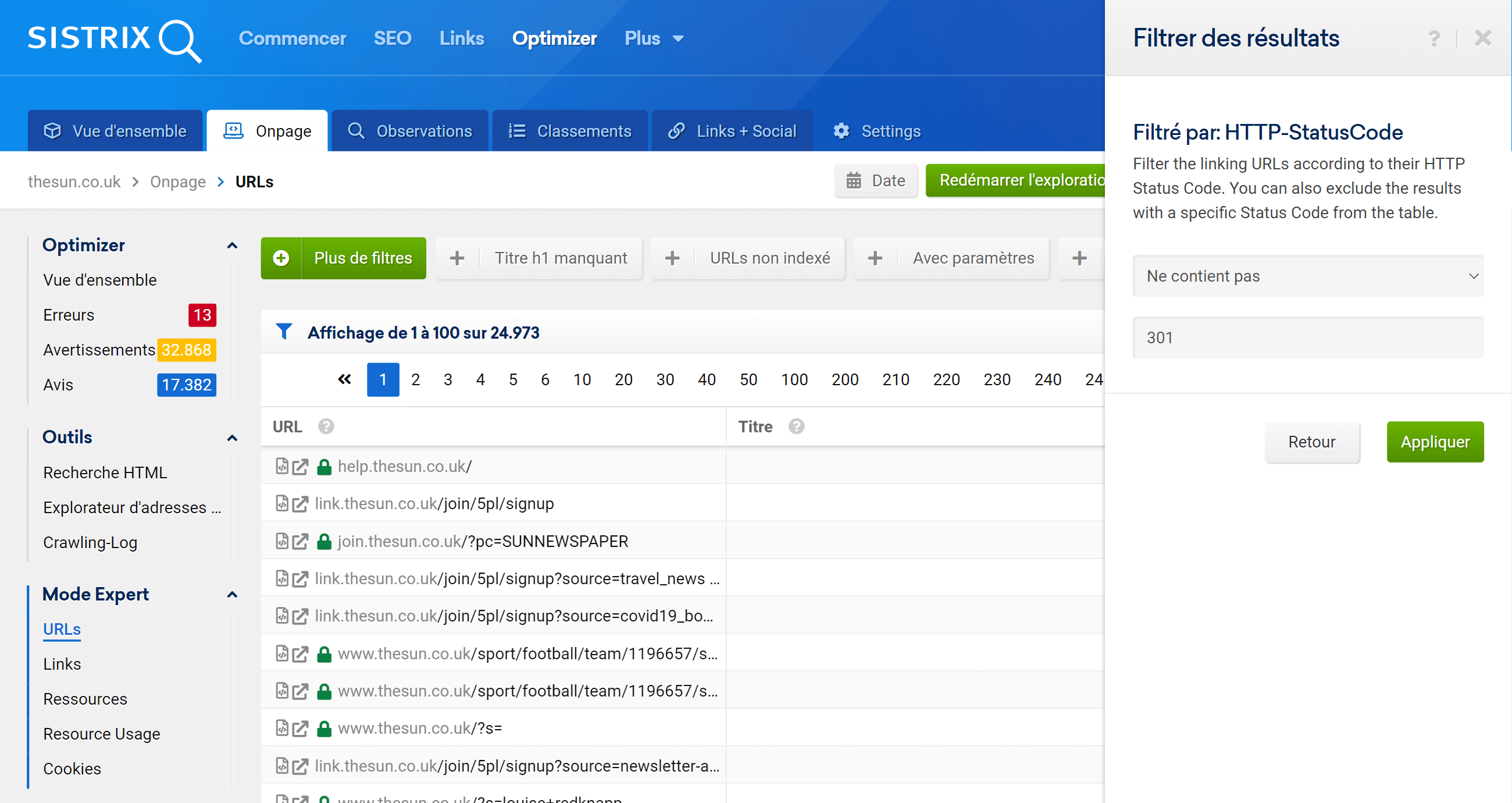Click source icon for signup?source=newsletter-a row
Screen dimensions: 1512x803
282,766
